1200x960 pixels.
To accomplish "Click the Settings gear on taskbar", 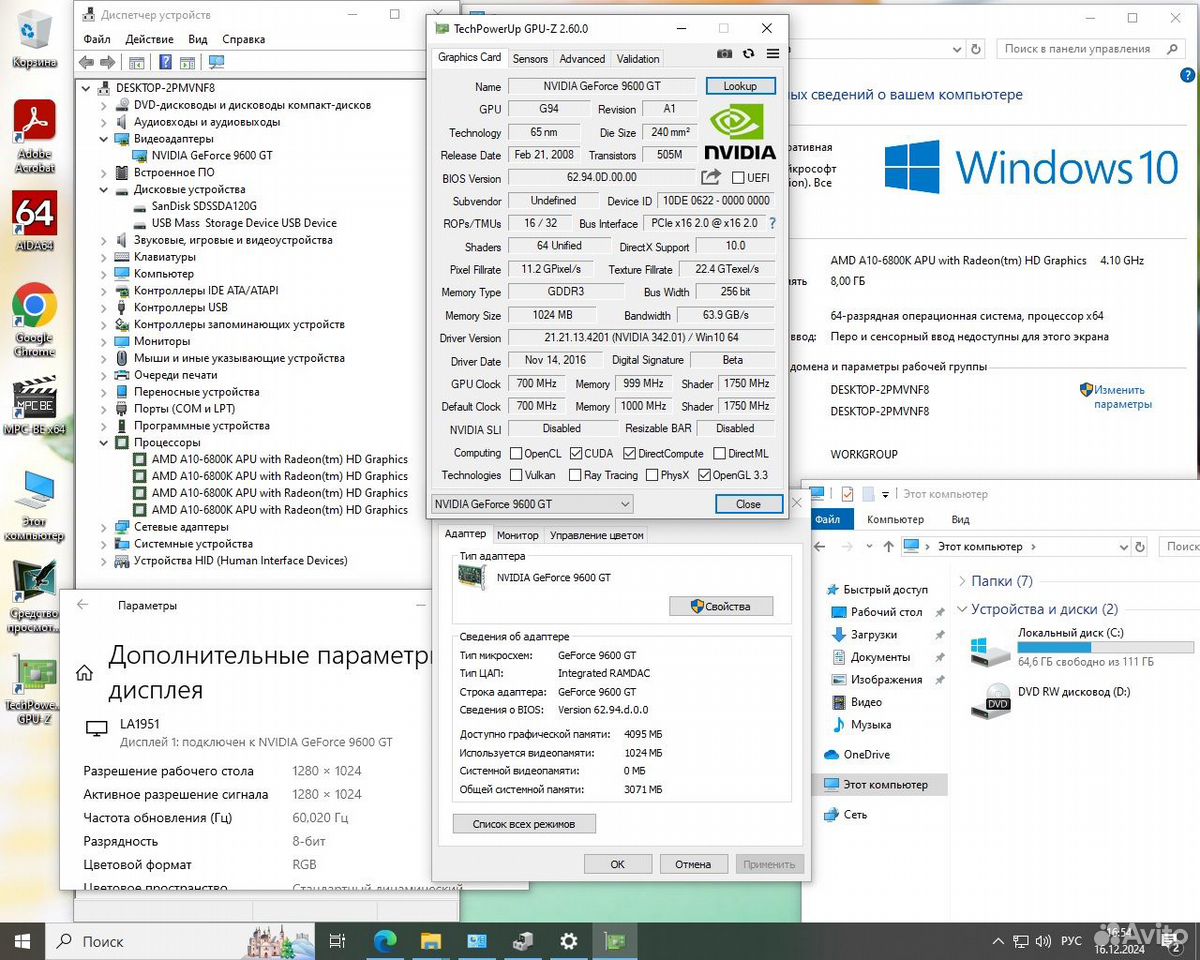I will click(x=569, y=941).
